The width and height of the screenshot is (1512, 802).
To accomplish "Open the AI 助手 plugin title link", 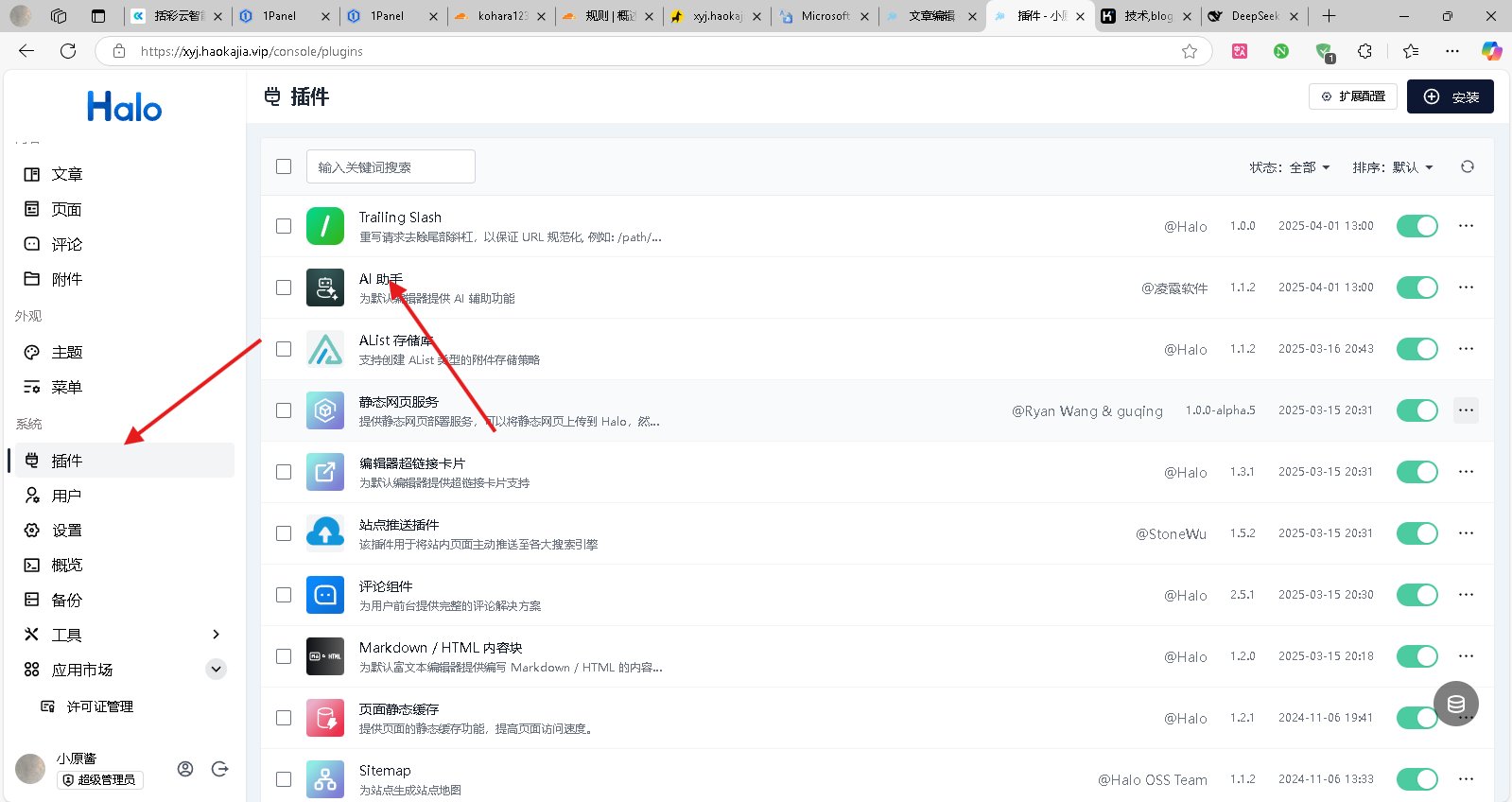I will [x=381, y=279].
